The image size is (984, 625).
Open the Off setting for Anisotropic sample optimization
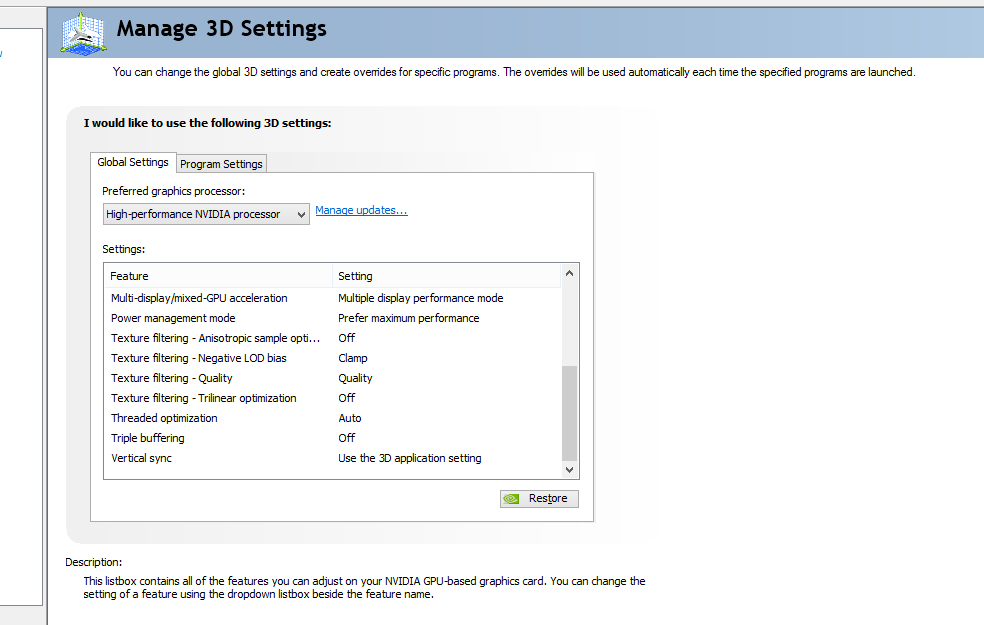point(346,338)
